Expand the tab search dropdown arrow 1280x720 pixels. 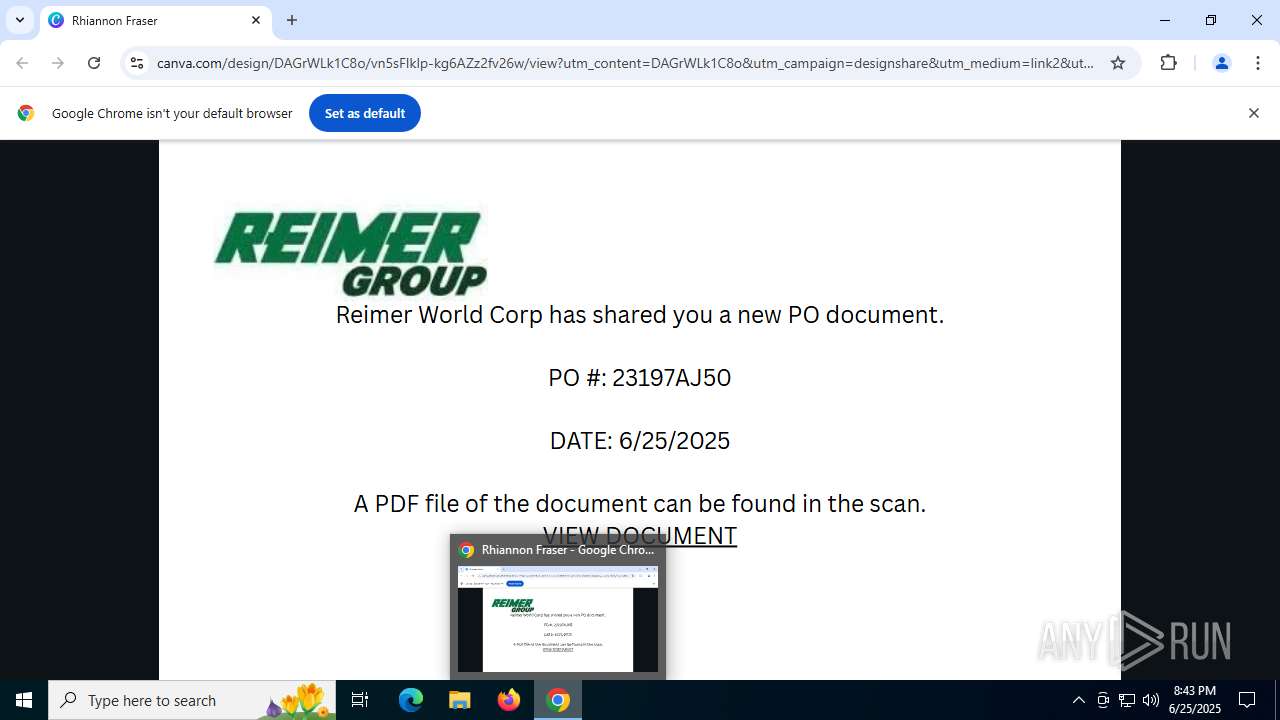click(x=20, y=20)
